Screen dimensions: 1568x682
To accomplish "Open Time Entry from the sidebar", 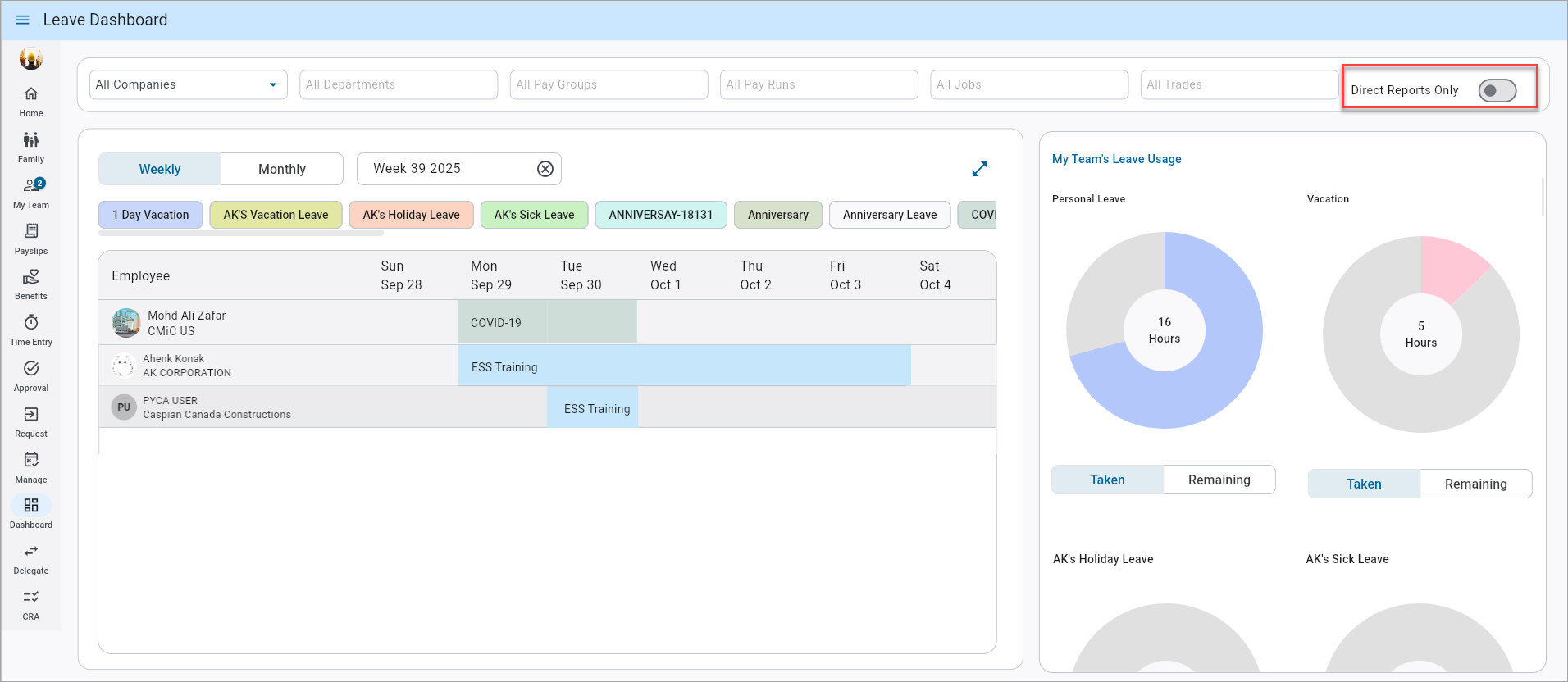I will click(x=31, y=330).
